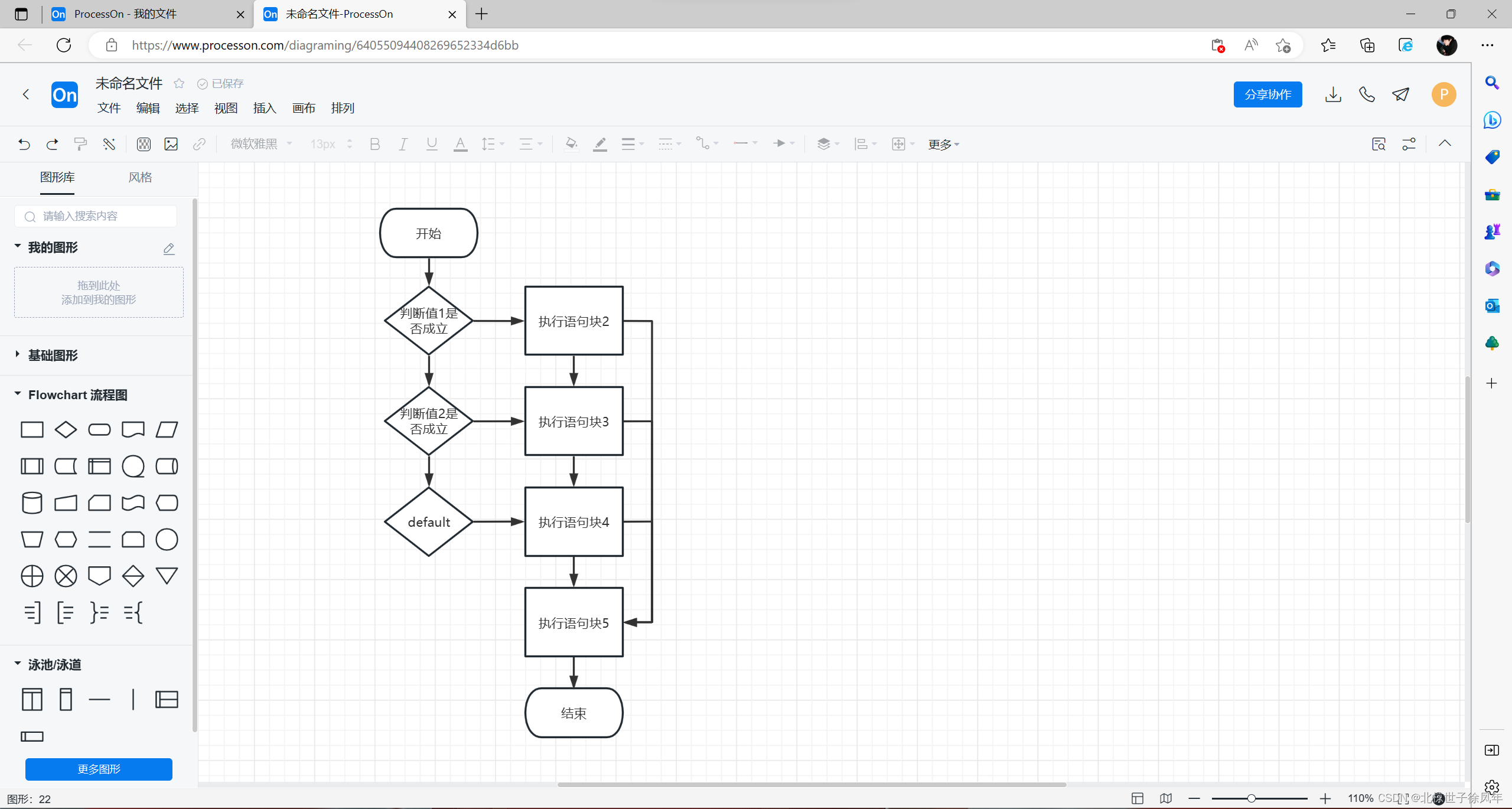Click the zoom slider handle
This screenshot has width=1512, height=809.
[1251, 798]
